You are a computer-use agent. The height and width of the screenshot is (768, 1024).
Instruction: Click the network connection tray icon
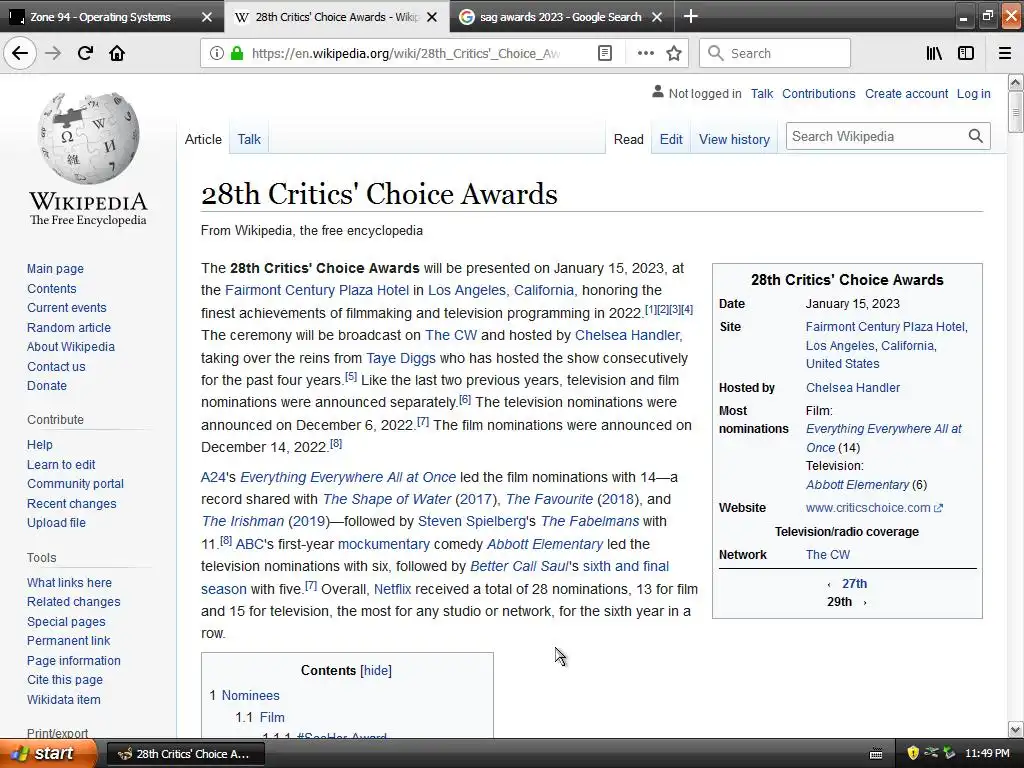tap(931, 753)
